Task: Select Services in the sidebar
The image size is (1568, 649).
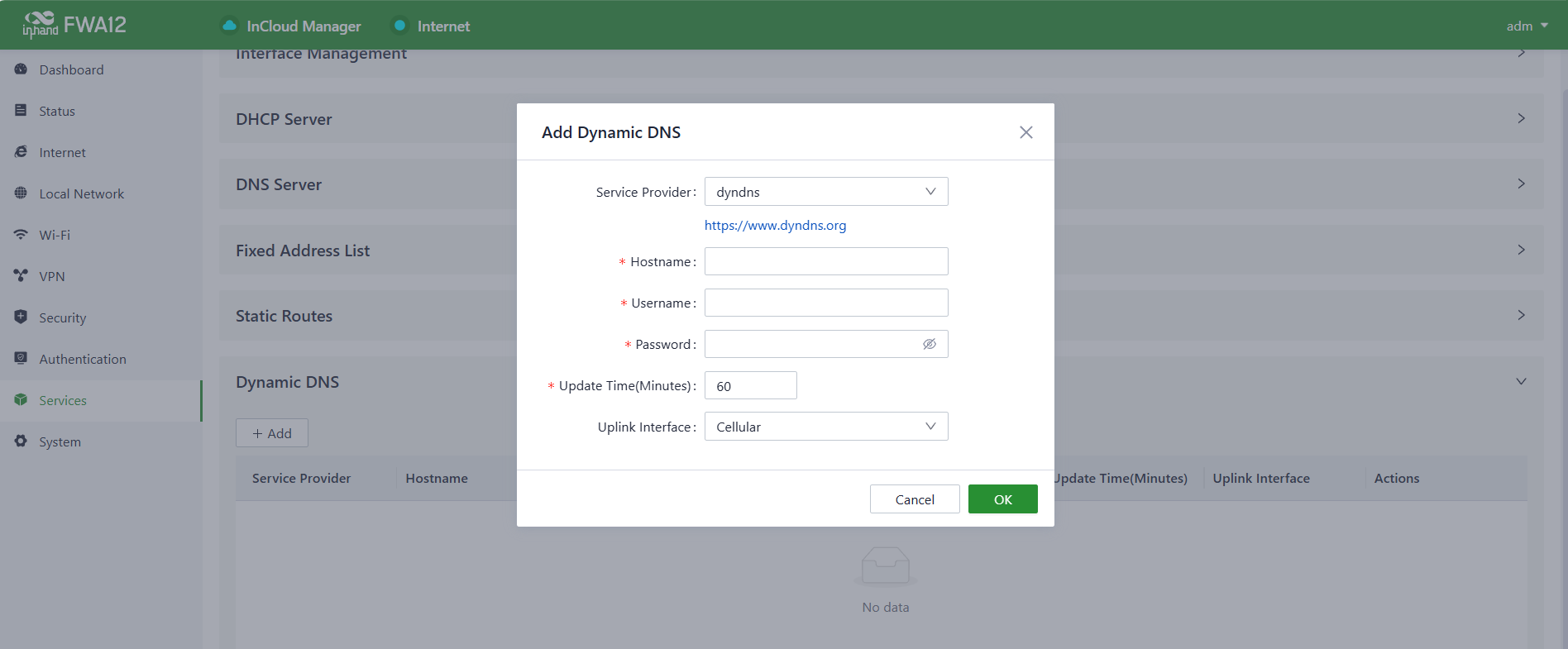Action: pos(63,400)
